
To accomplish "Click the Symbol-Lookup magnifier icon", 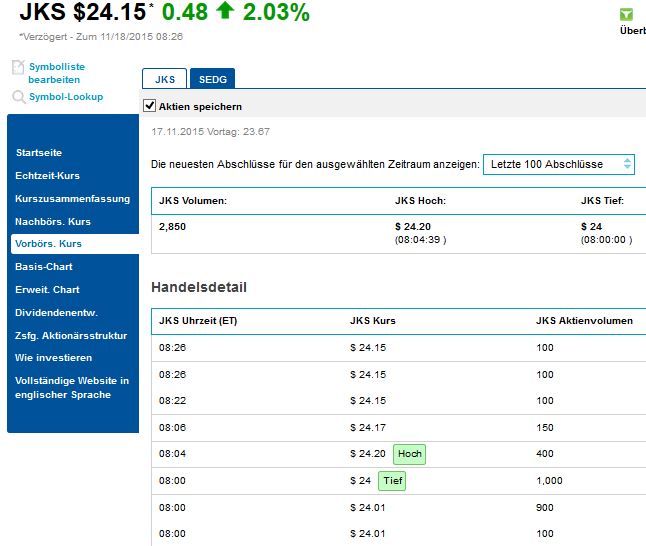I will pos(19,97).
